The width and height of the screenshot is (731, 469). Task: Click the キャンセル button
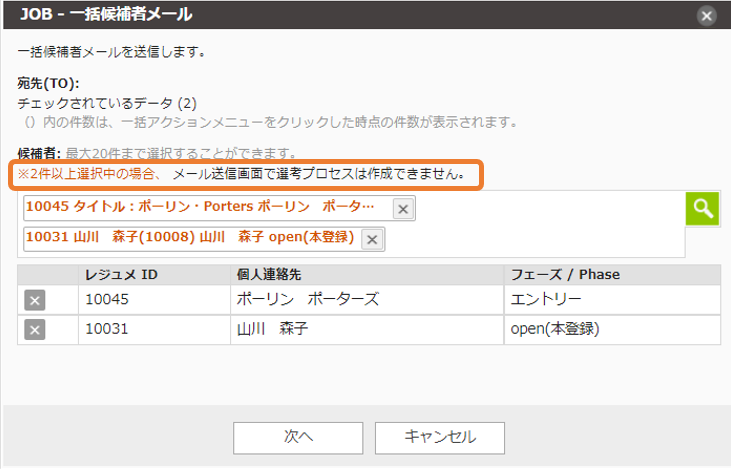(x=440, y=438)
